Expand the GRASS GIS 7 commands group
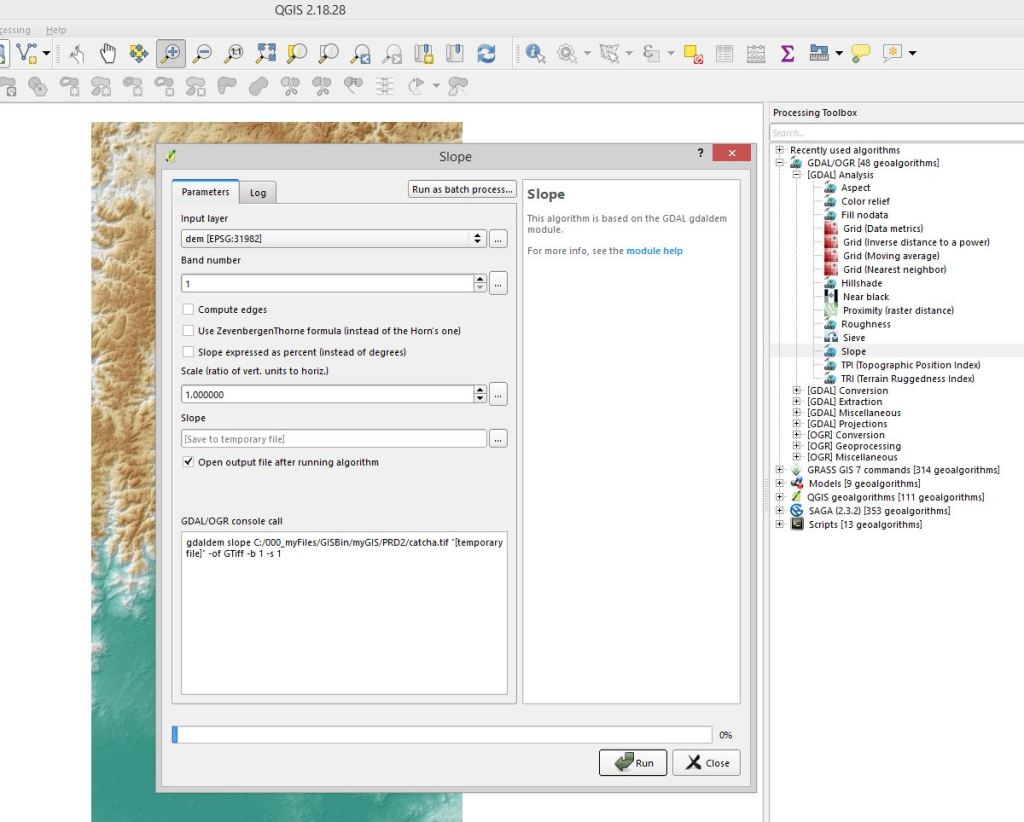 (779, 470)
